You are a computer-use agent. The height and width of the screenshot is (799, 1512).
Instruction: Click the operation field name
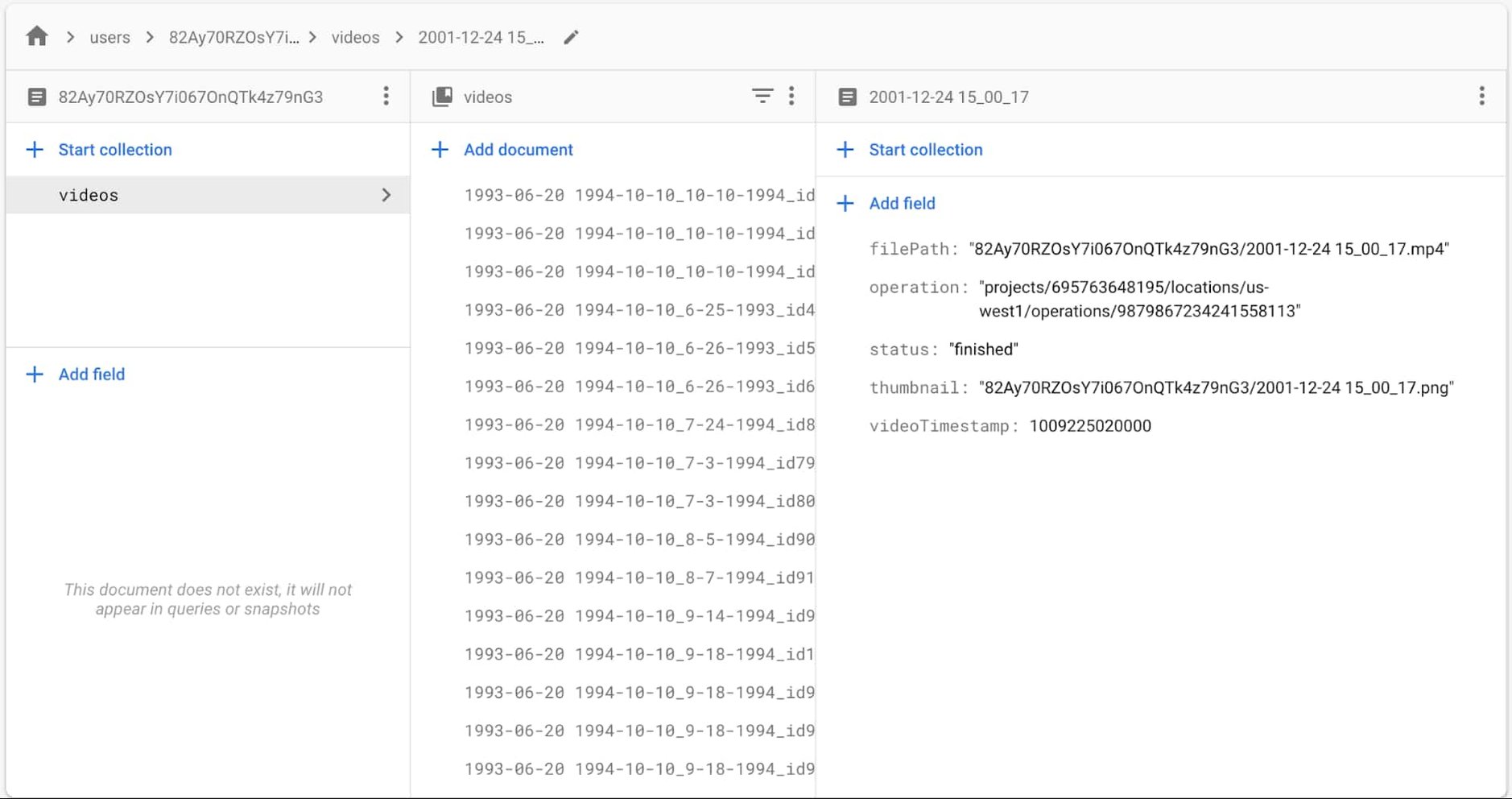coord(919,288)
